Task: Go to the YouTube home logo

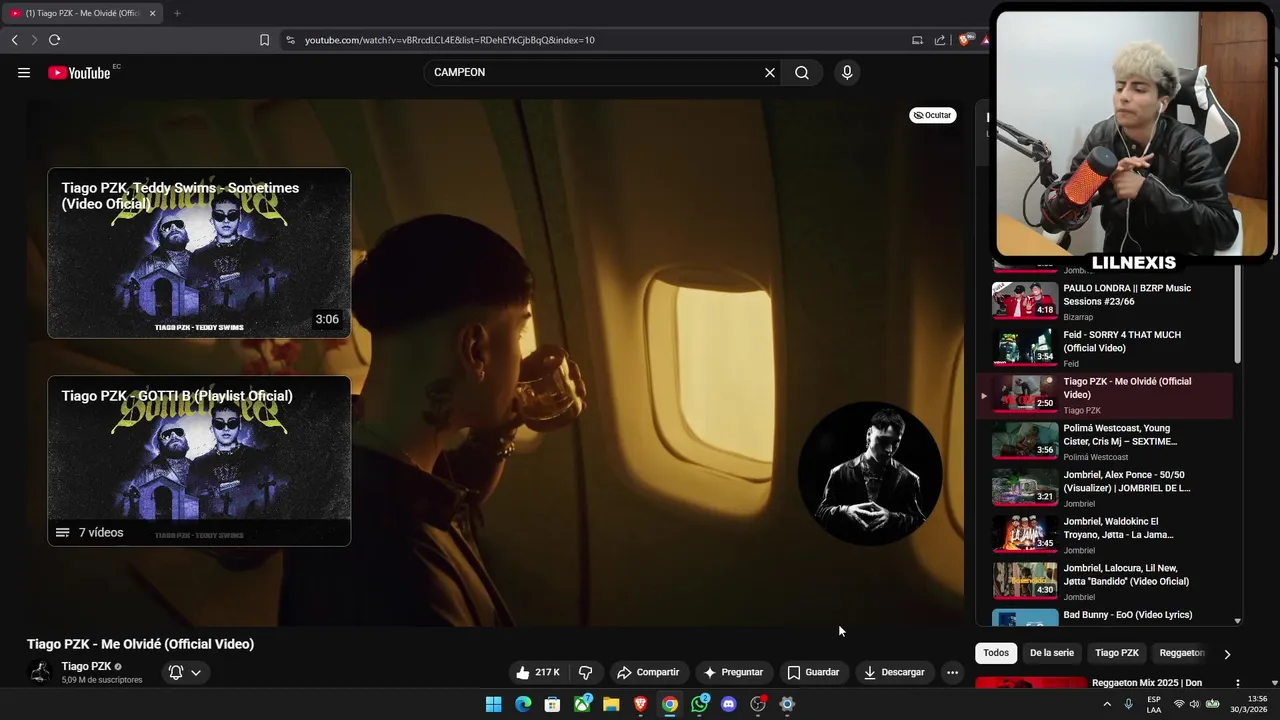Action: [x=79, y=72]
